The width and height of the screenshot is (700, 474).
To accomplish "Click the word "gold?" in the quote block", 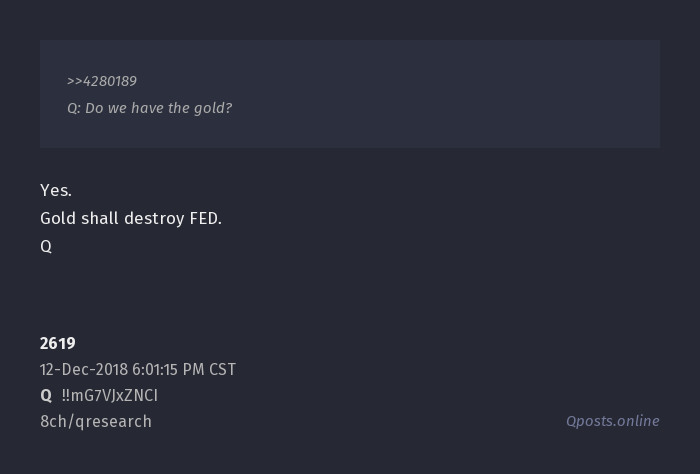I will (212, 108).
